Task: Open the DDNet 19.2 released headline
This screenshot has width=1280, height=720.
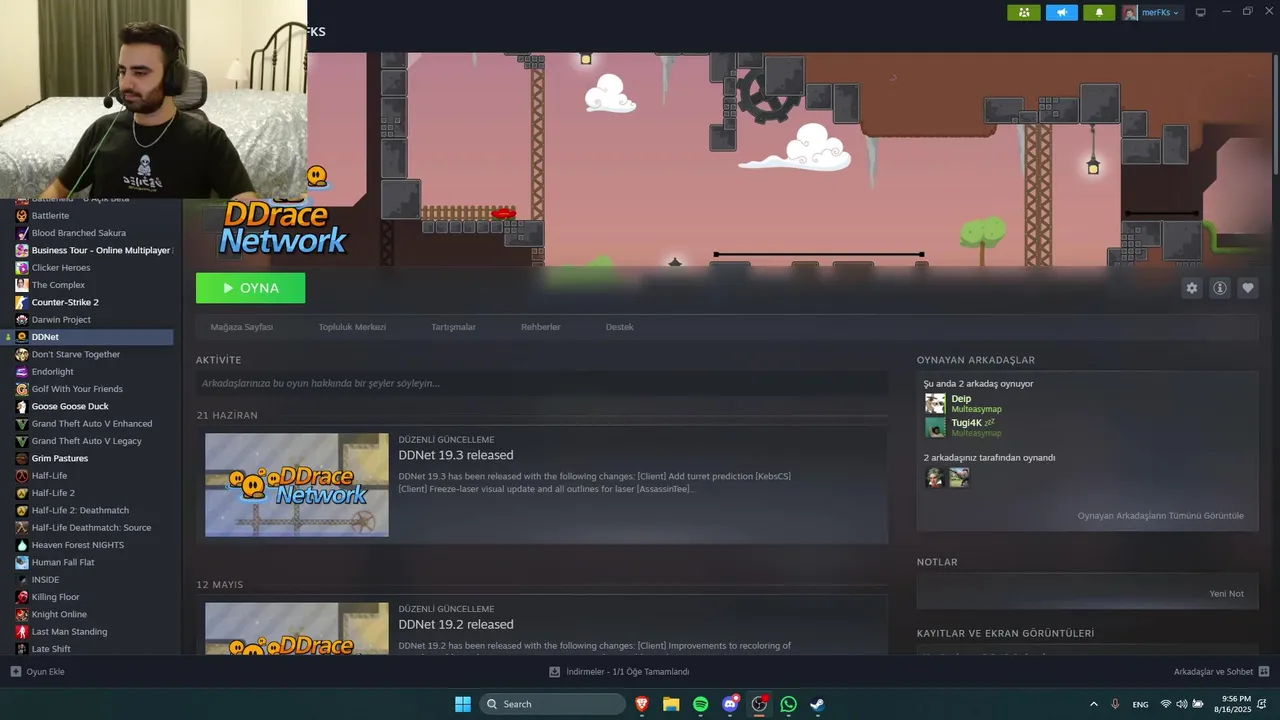Action: (456, 624)
